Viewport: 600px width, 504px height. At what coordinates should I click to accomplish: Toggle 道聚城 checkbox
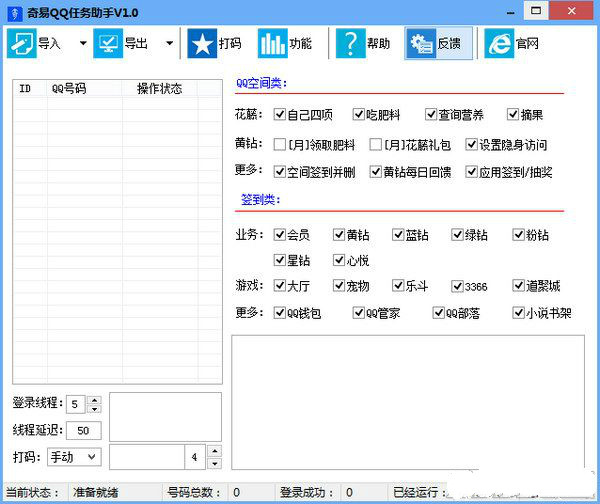[518, 285]
